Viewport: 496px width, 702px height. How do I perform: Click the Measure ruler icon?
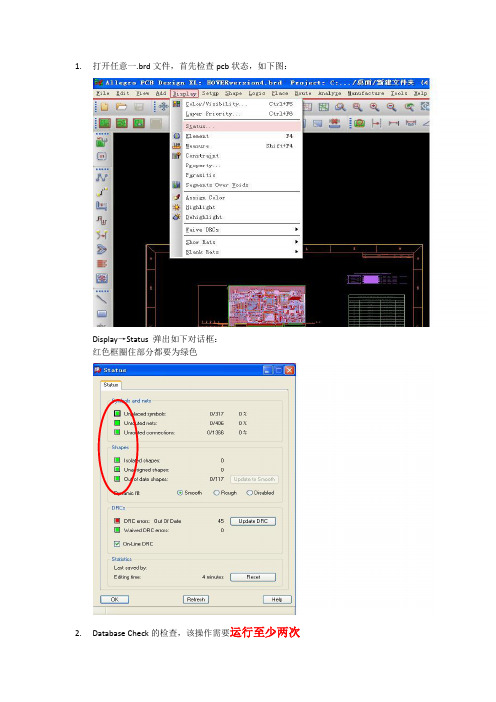[176, 146]
